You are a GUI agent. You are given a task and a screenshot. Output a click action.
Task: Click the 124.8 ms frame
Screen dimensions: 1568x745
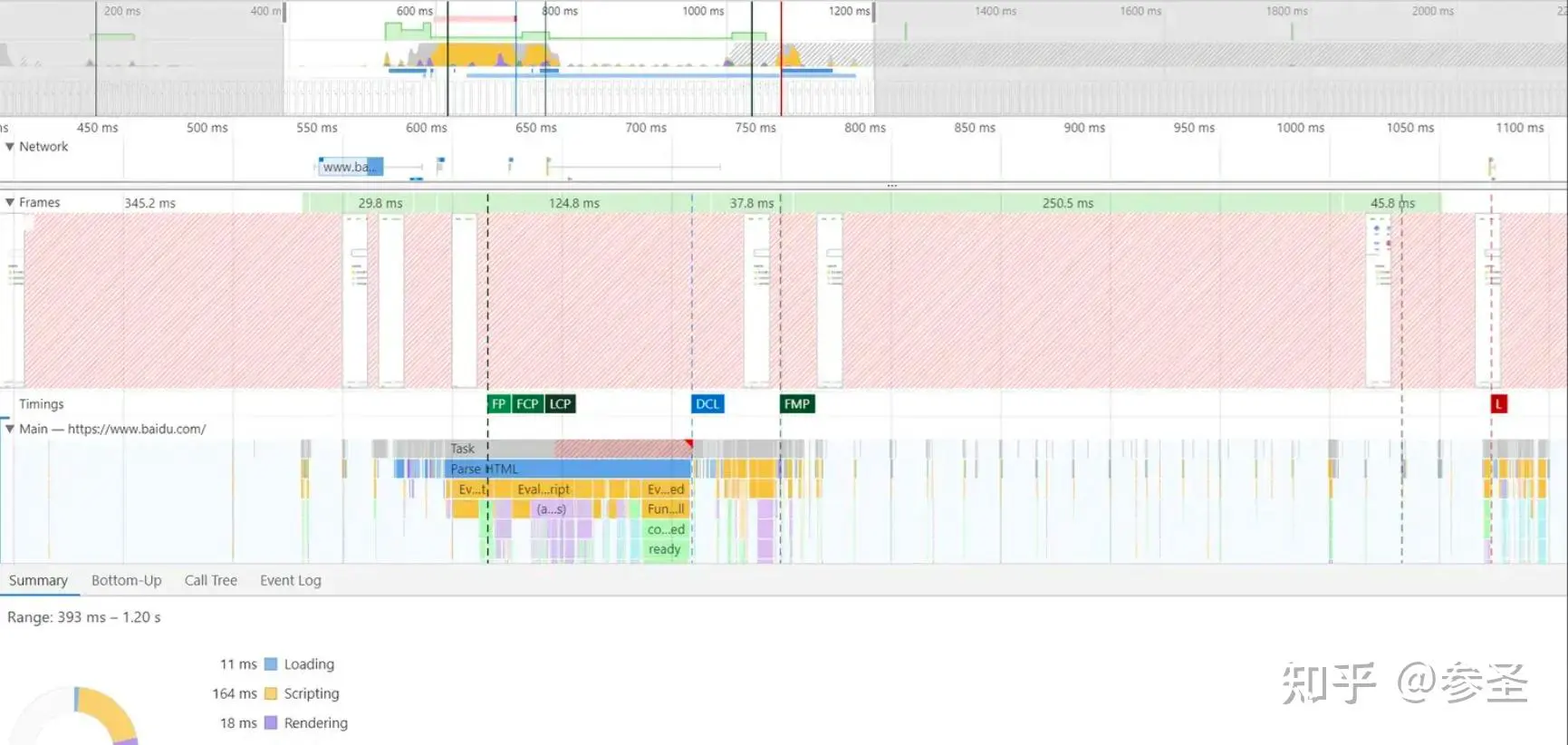573,204
